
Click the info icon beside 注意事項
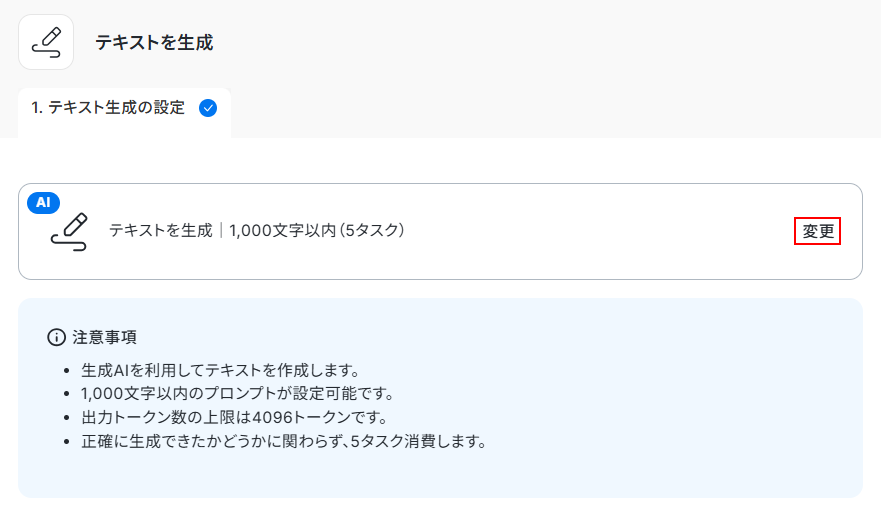pos(56,337)
